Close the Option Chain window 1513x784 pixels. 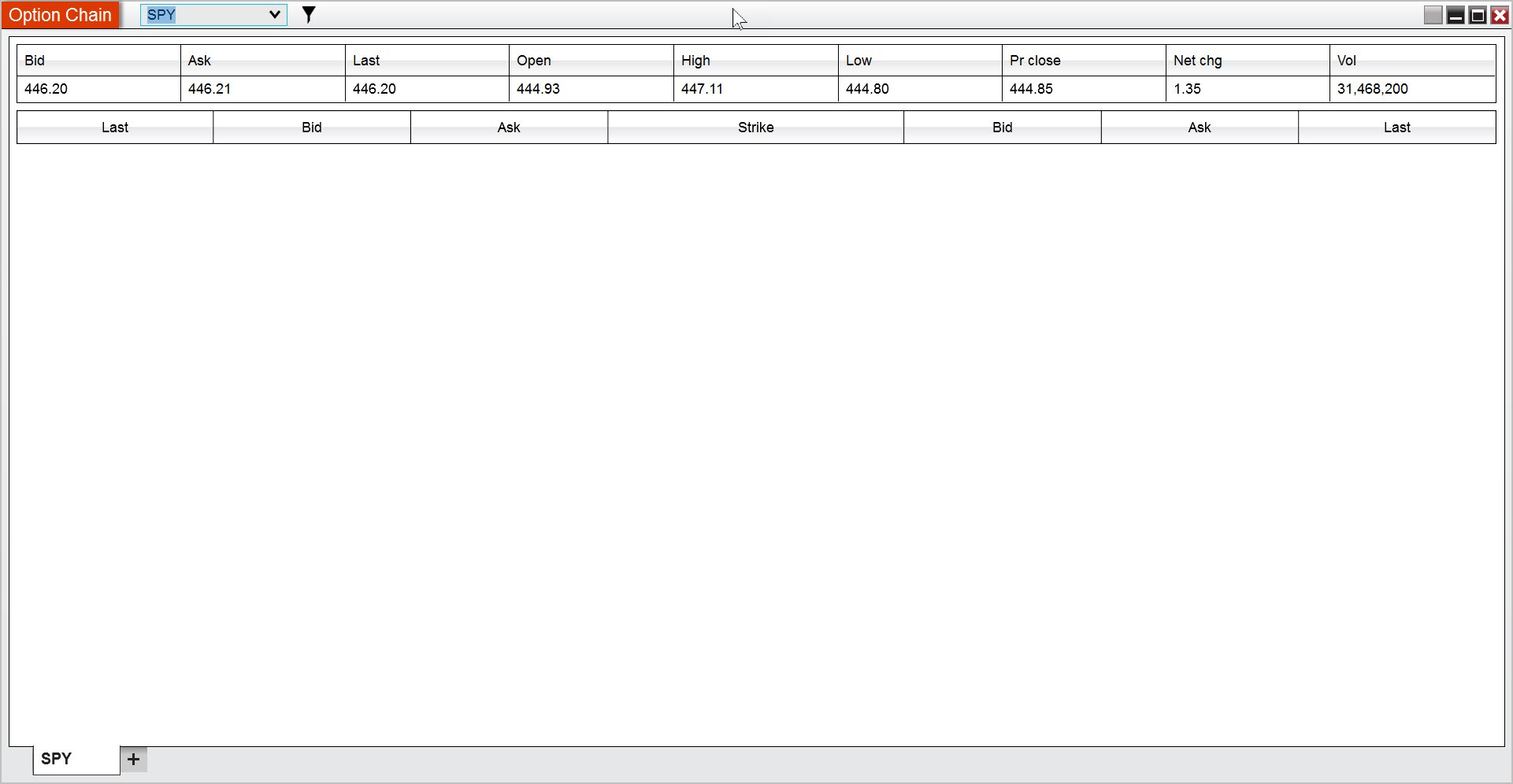pyautogui.click(x=1500, y=15)
